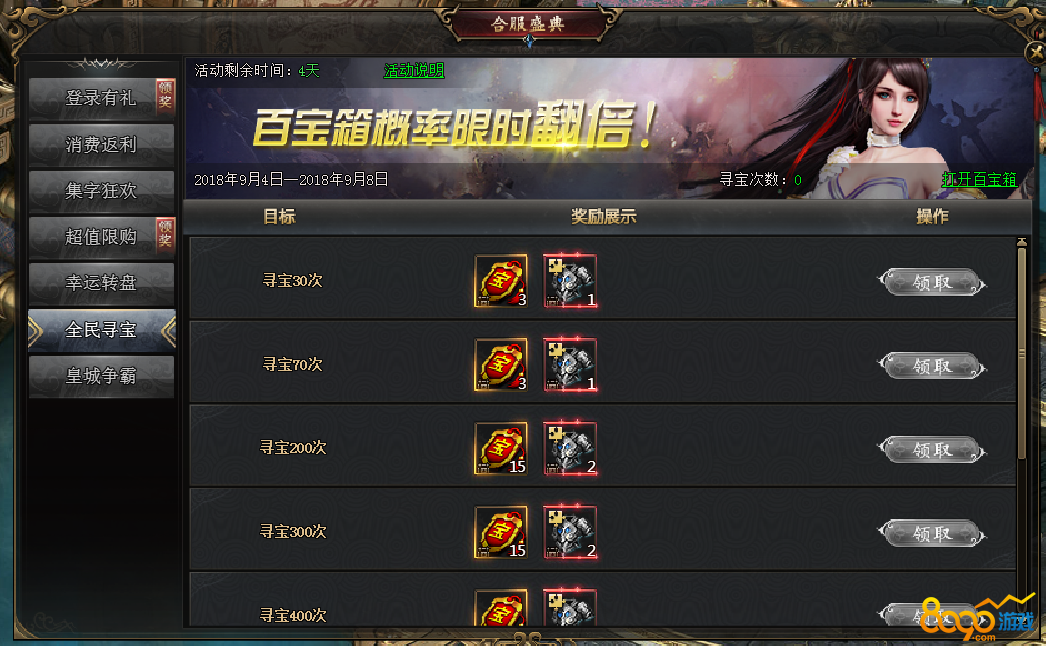
Task: Click 领取 button for 寻宝30次
Action: tap(932, 282)
